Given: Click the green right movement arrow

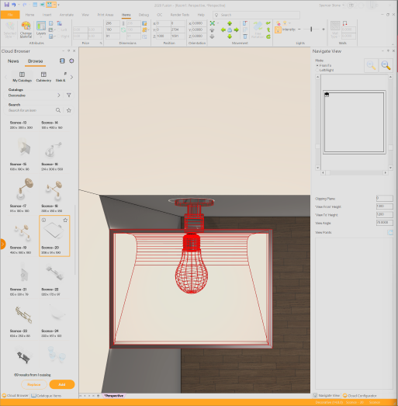Looking at the screenshot, I should (x=236, y=30).
